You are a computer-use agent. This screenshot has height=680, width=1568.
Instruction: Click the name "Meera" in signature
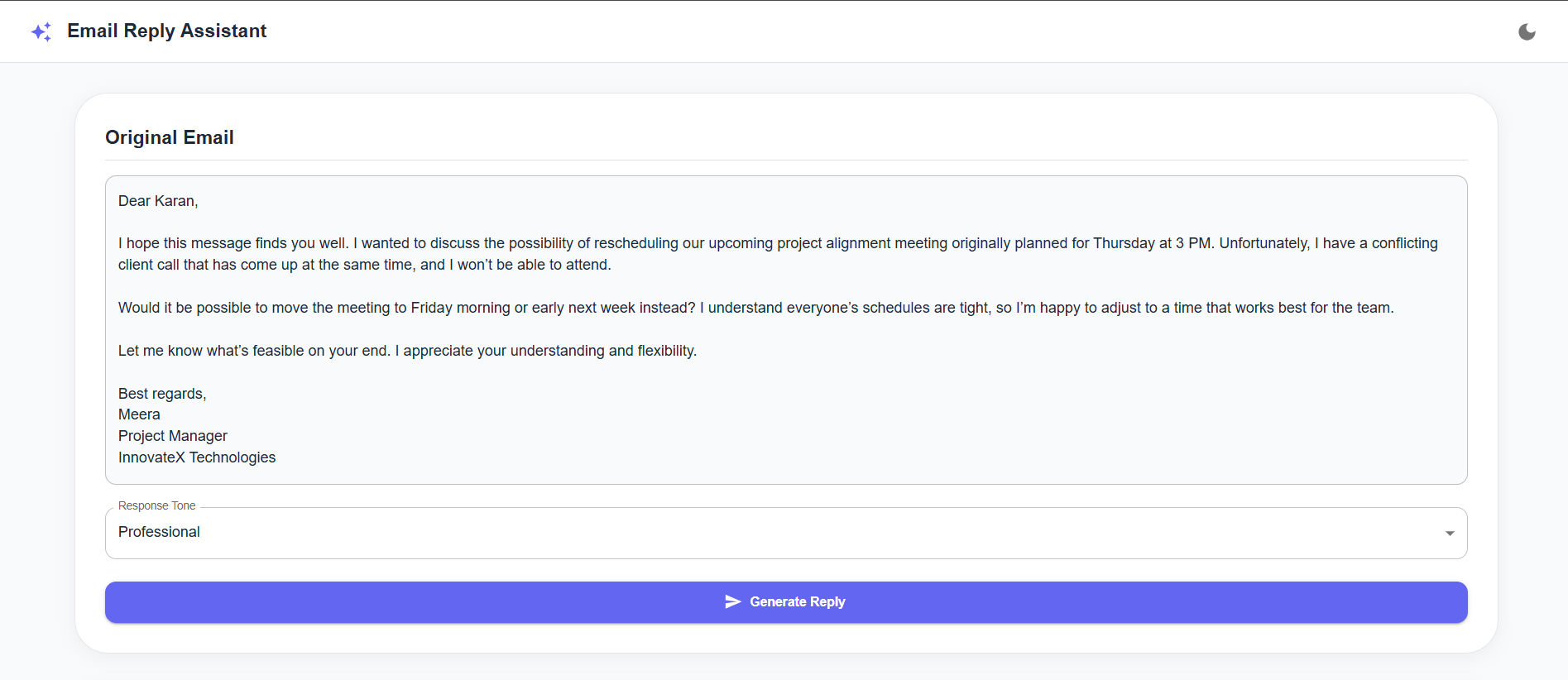(x=139, y=414)
